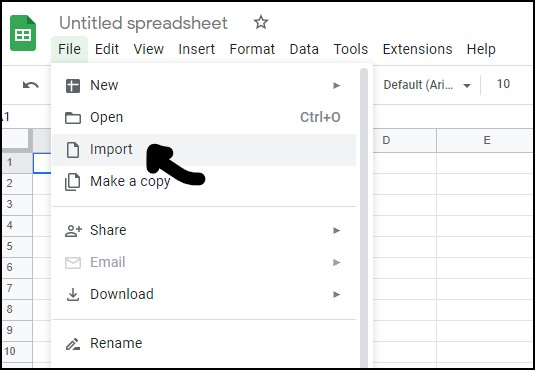
Task: Click the undo arrow in toolbar
Action: pyautogui.click(x=31, y=85)
